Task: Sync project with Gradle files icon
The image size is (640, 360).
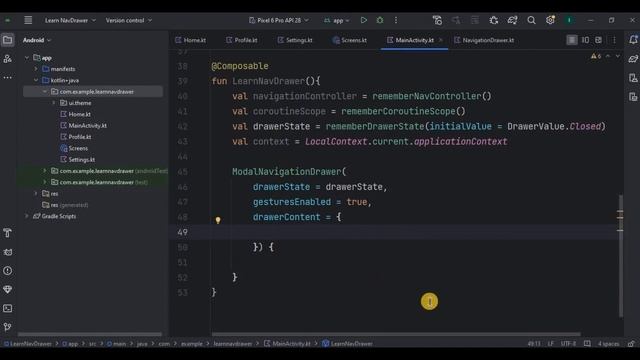Action: point(512,20)
